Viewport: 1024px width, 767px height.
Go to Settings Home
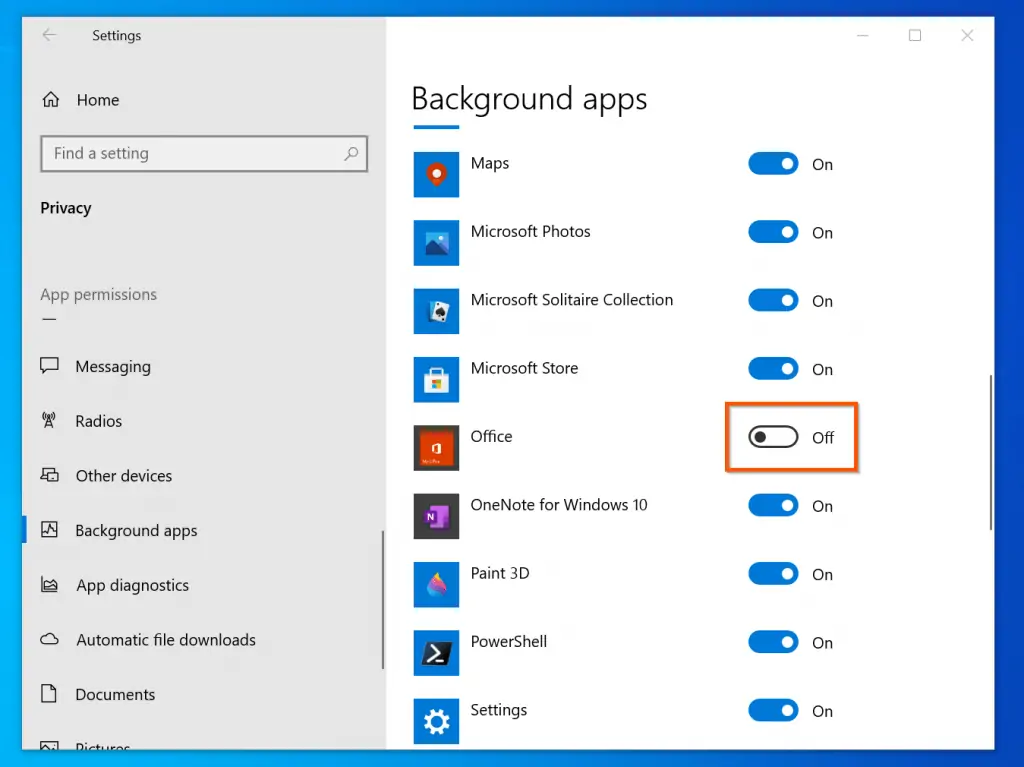point(97,100)
